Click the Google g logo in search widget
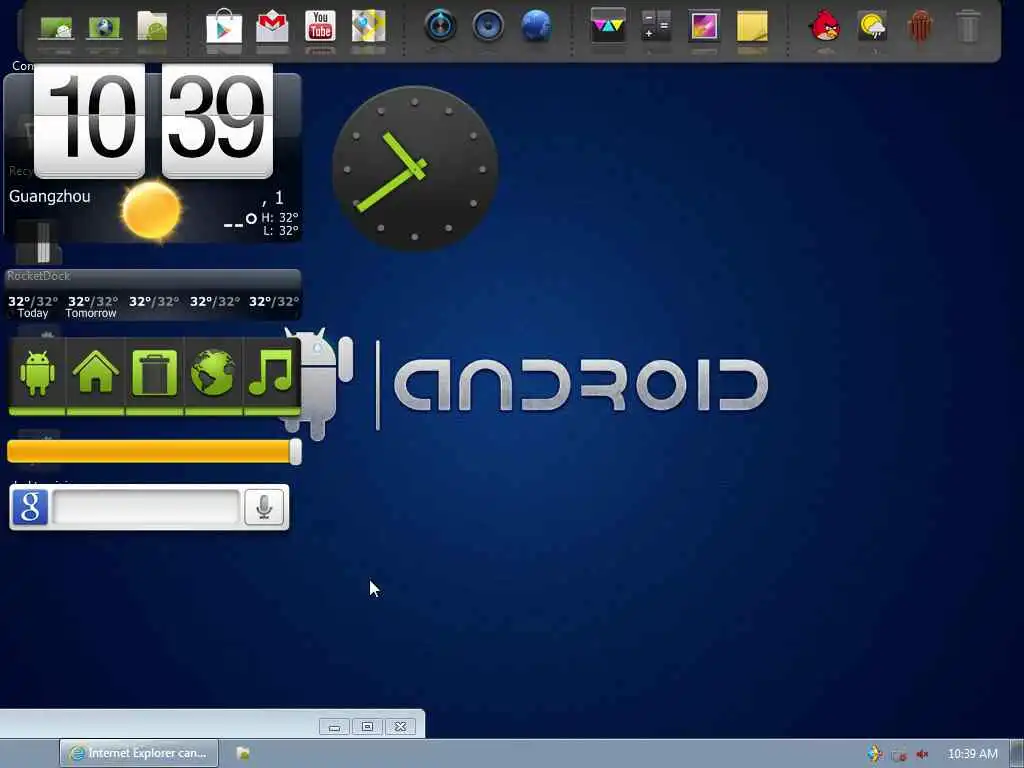This screenshot has height=768, width=1024. pyautogui.click(x=30, y=507)
